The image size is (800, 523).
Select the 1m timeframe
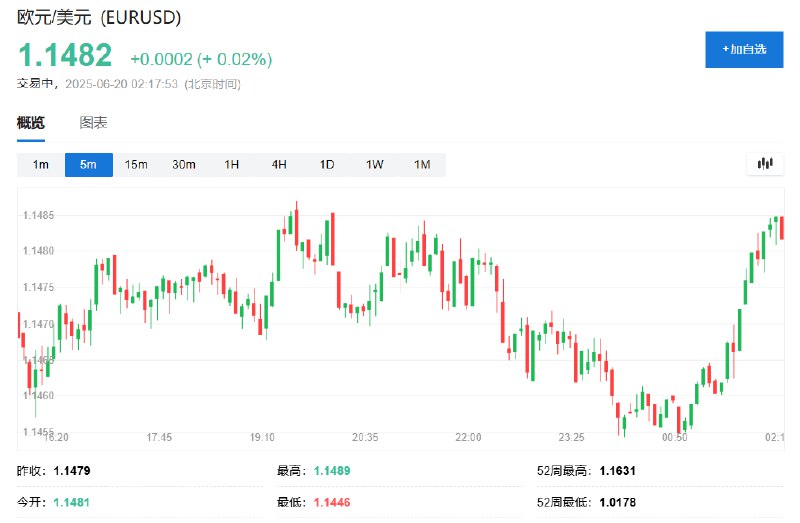(x=41, y=165)
